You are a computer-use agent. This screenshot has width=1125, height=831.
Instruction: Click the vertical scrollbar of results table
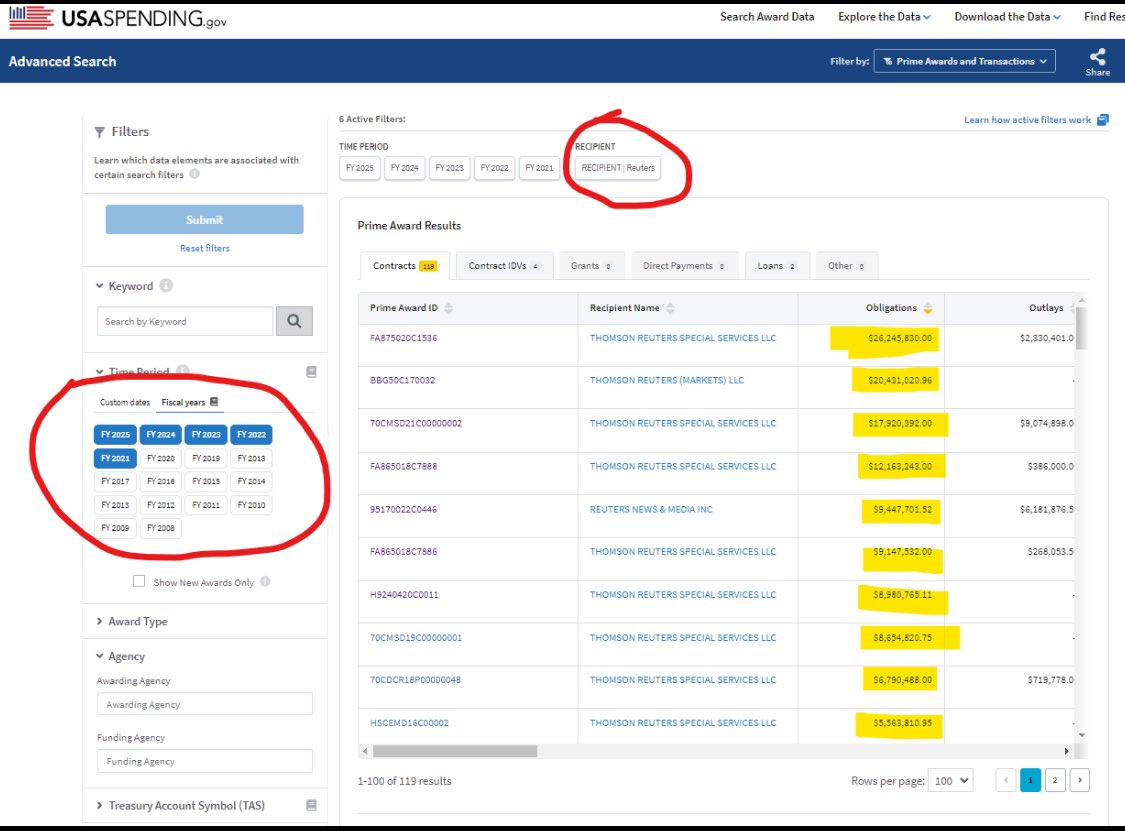point(1081,327)
